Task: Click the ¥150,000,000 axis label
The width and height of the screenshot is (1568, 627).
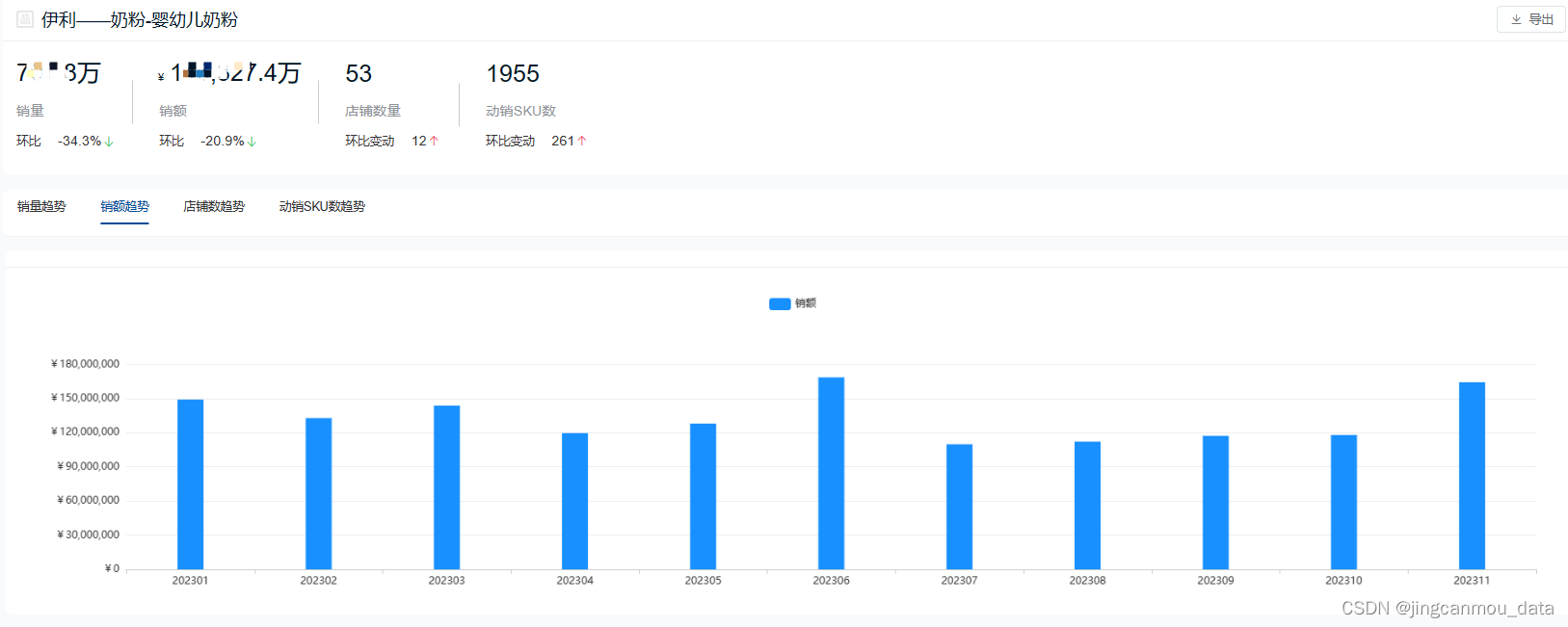Action: (85, 398)
